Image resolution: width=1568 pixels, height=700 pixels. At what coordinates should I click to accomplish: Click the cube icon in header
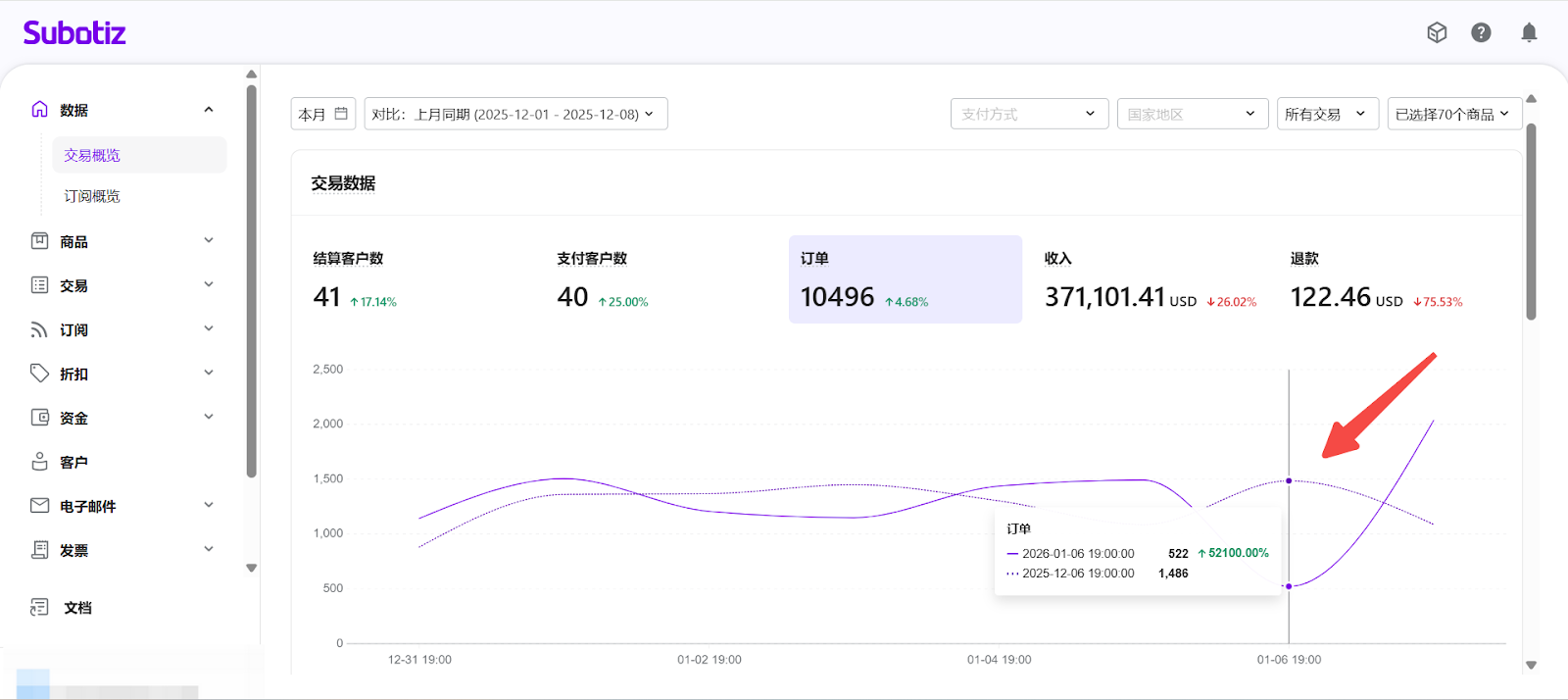[x=1437, y=33]
